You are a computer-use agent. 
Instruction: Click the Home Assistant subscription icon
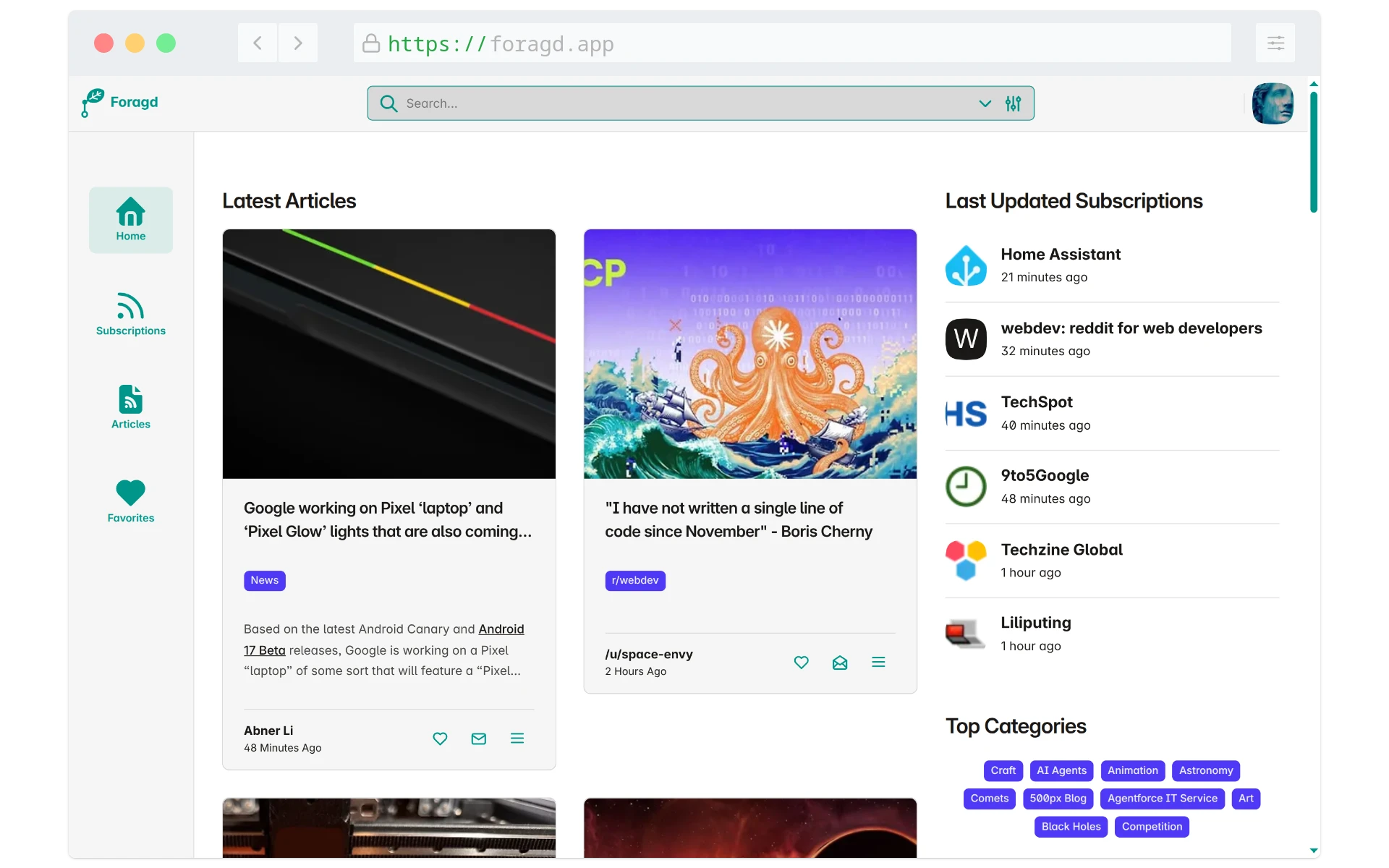(966, 265)
